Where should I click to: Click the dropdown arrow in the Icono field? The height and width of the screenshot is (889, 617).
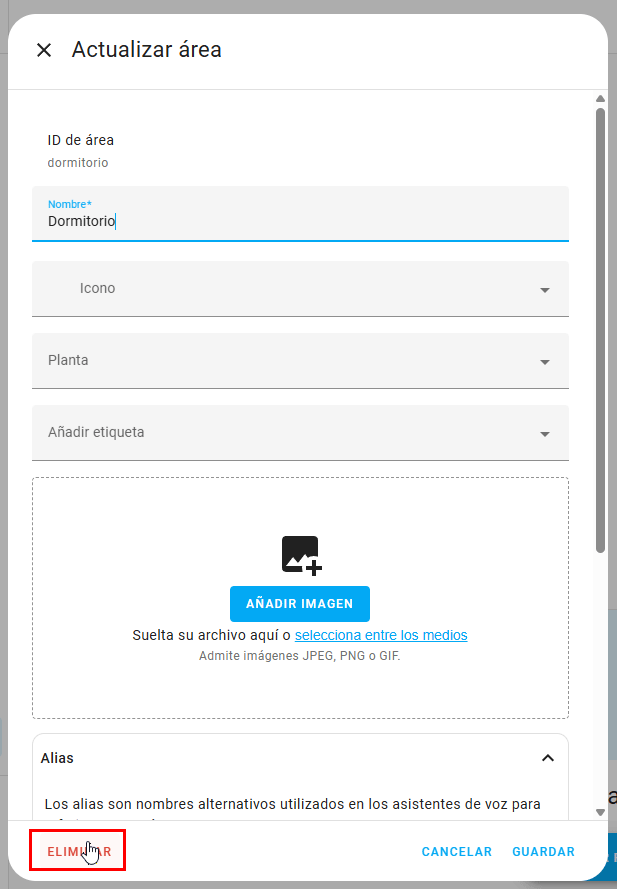545,290
